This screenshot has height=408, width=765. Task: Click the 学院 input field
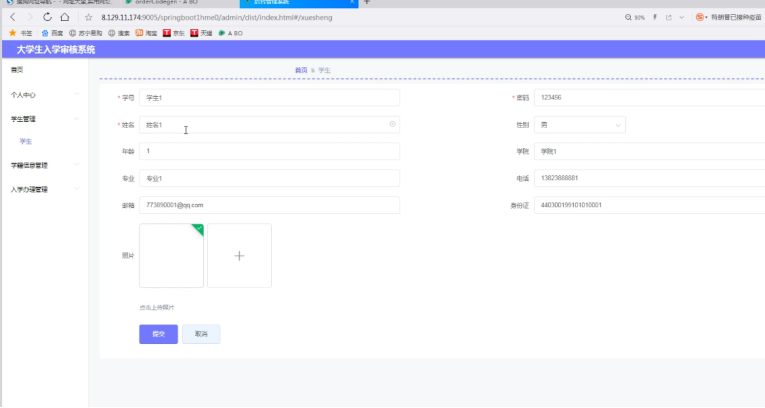point(649,151)
